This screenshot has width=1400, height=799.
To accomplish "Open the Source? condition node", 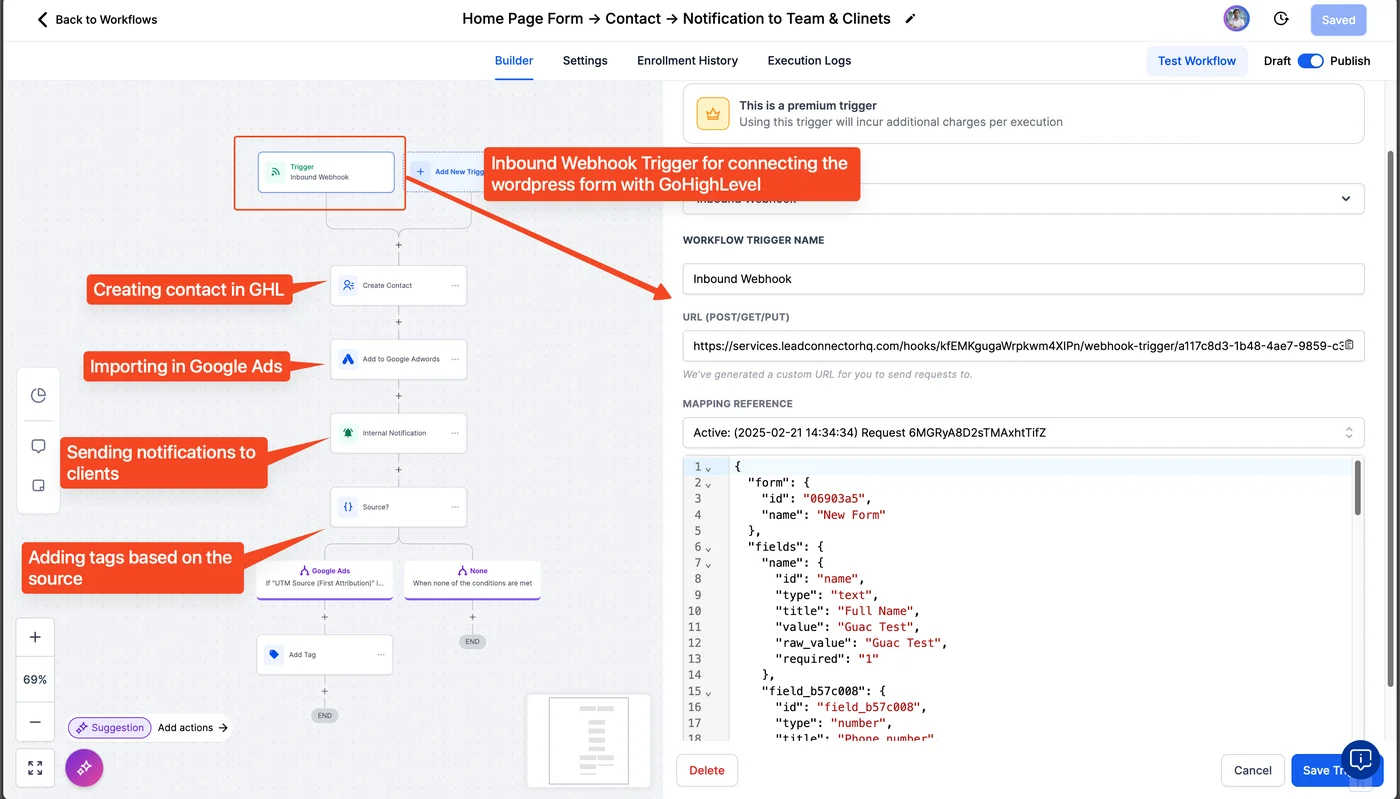I will click(x=398, y=506).
